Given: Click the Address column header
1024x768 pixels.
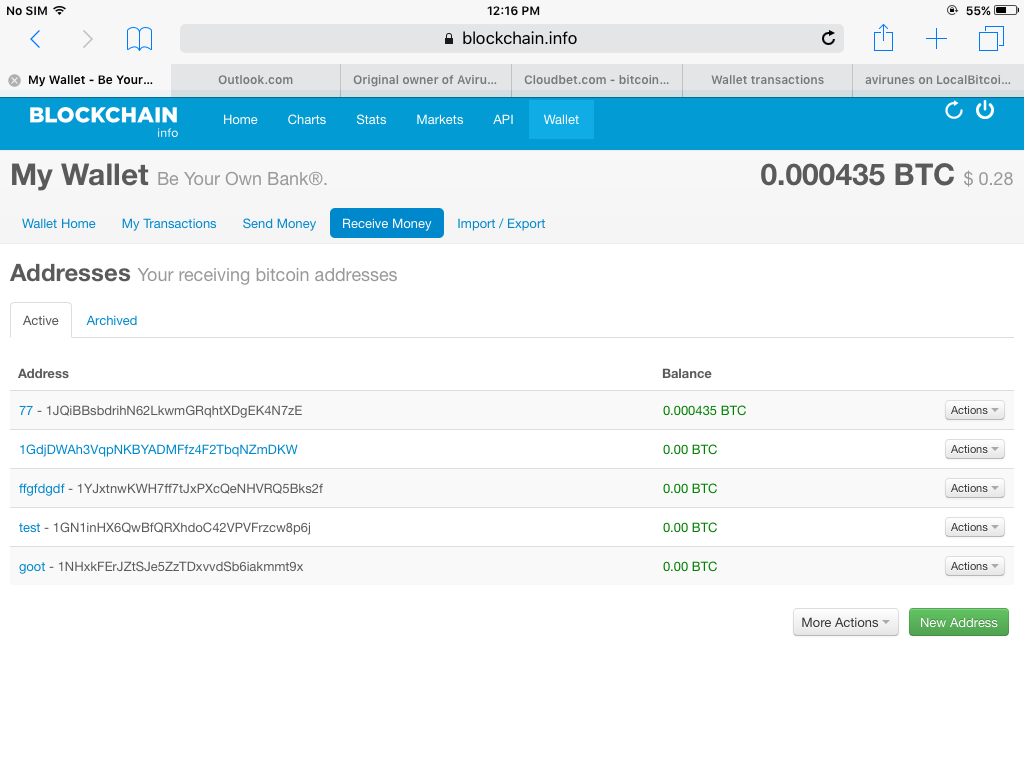Looking at the screenshot, I should point(43,374).
